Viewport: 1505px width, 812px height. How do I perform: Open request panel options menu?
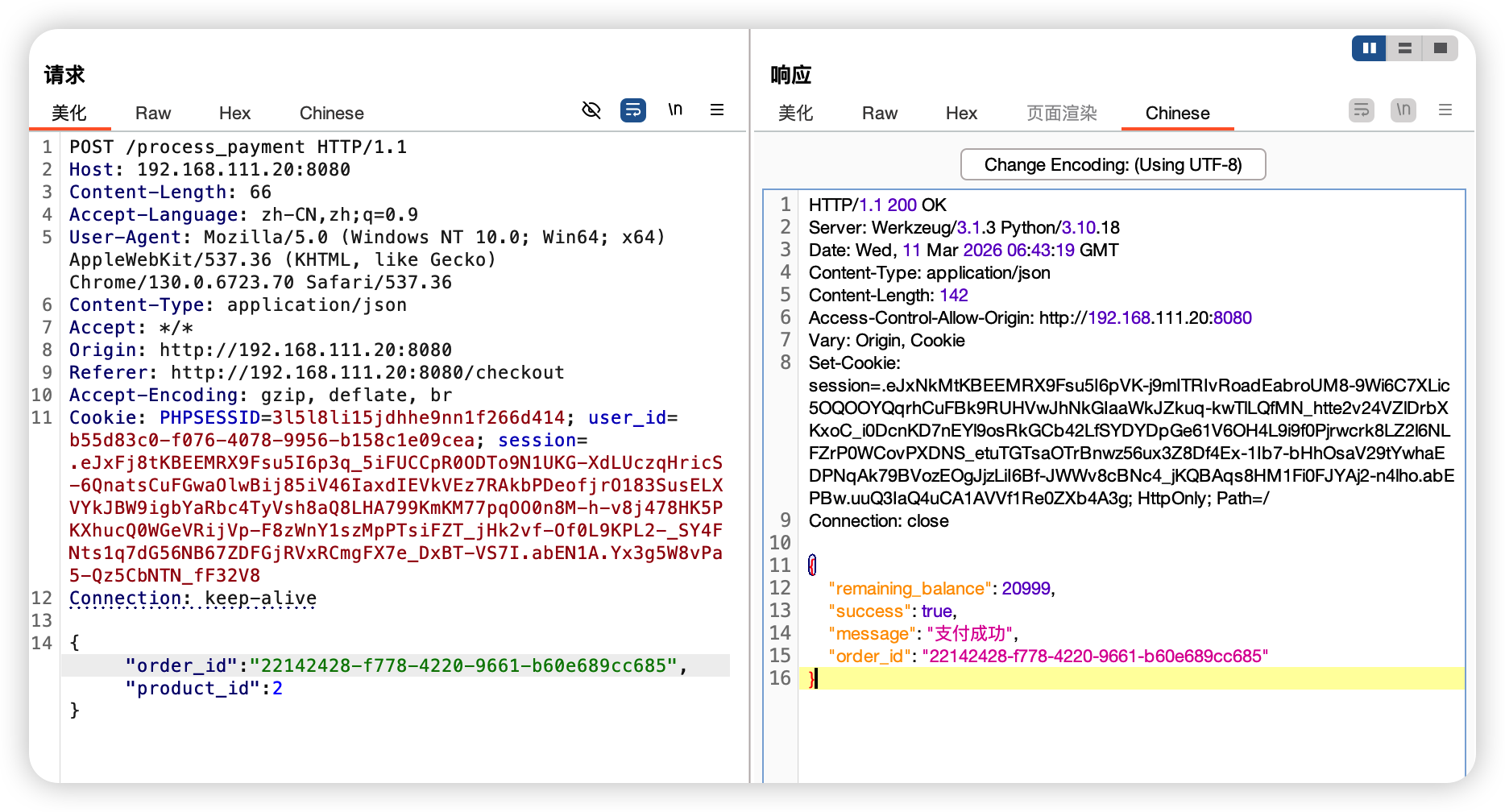pyautogui.click(x=717, y=110)
